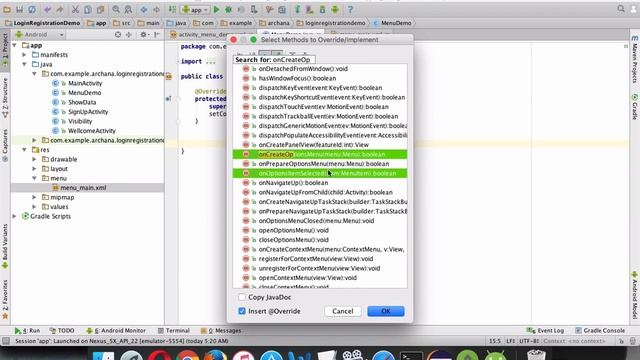Select onPrepareOptionsMenu method row
The height and width of the screenshot is (360, 640).
point(320,164)
